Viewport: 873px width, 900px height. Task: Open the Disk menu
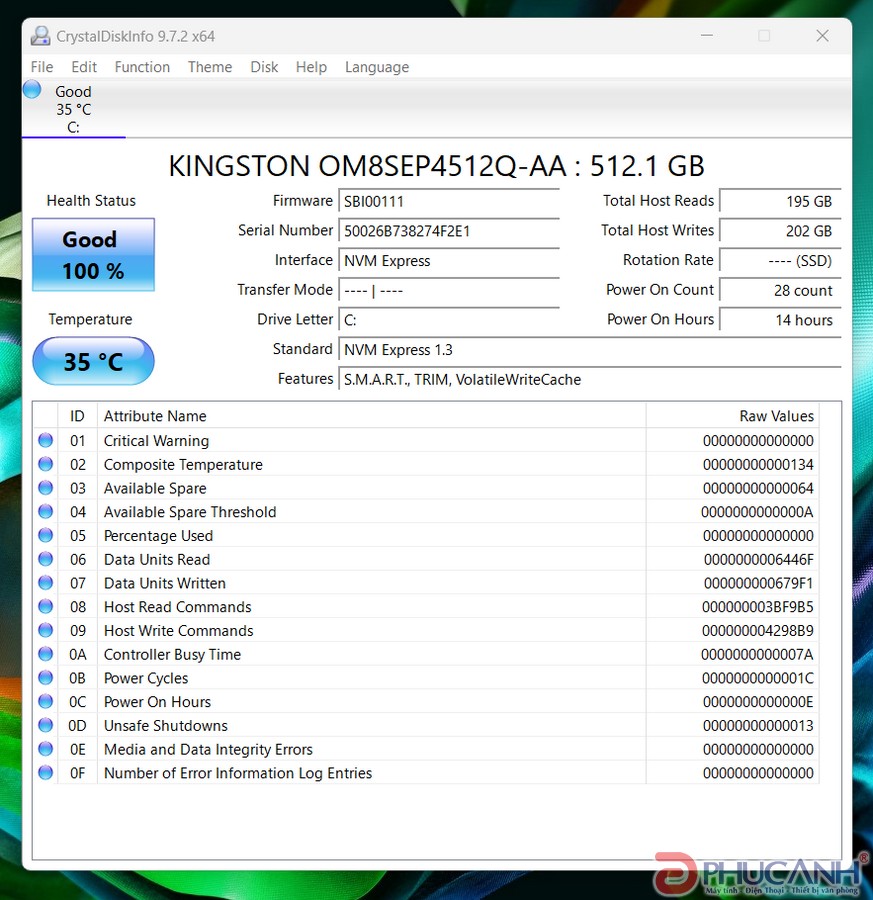263,67
